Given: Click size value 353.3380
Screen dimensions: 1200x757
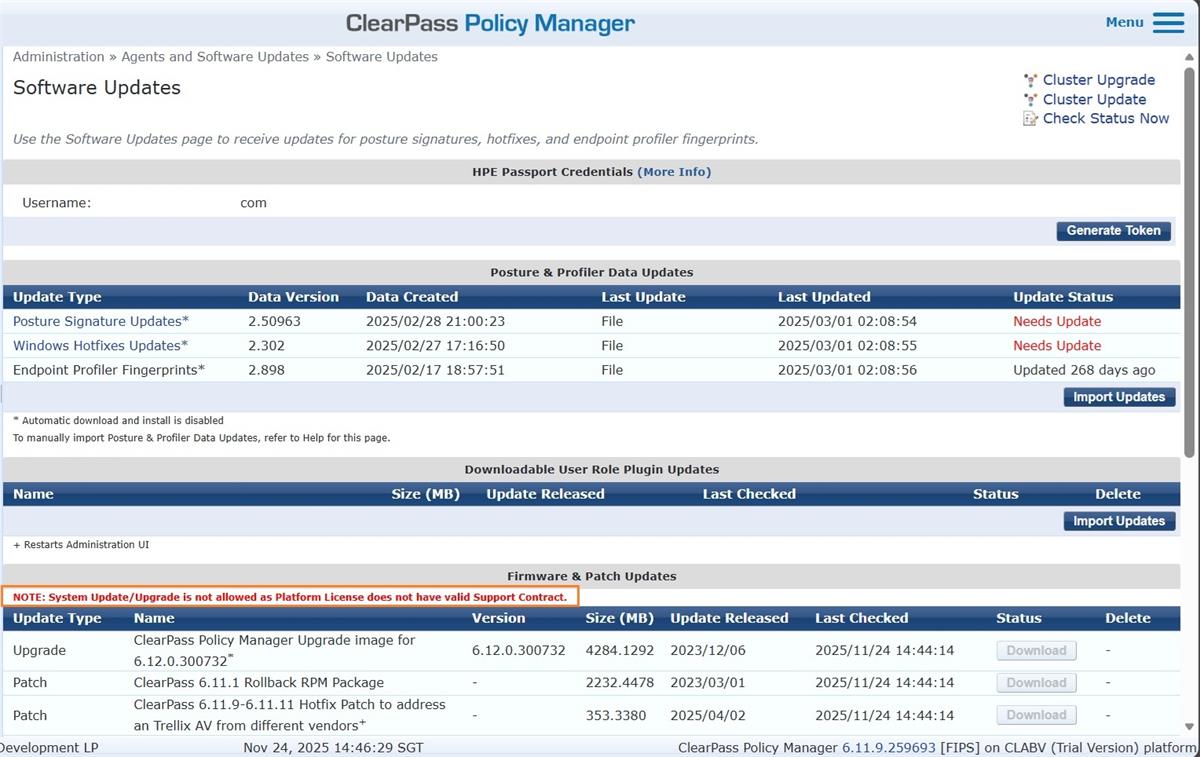Looking at the screenshot, I should 616,715.
